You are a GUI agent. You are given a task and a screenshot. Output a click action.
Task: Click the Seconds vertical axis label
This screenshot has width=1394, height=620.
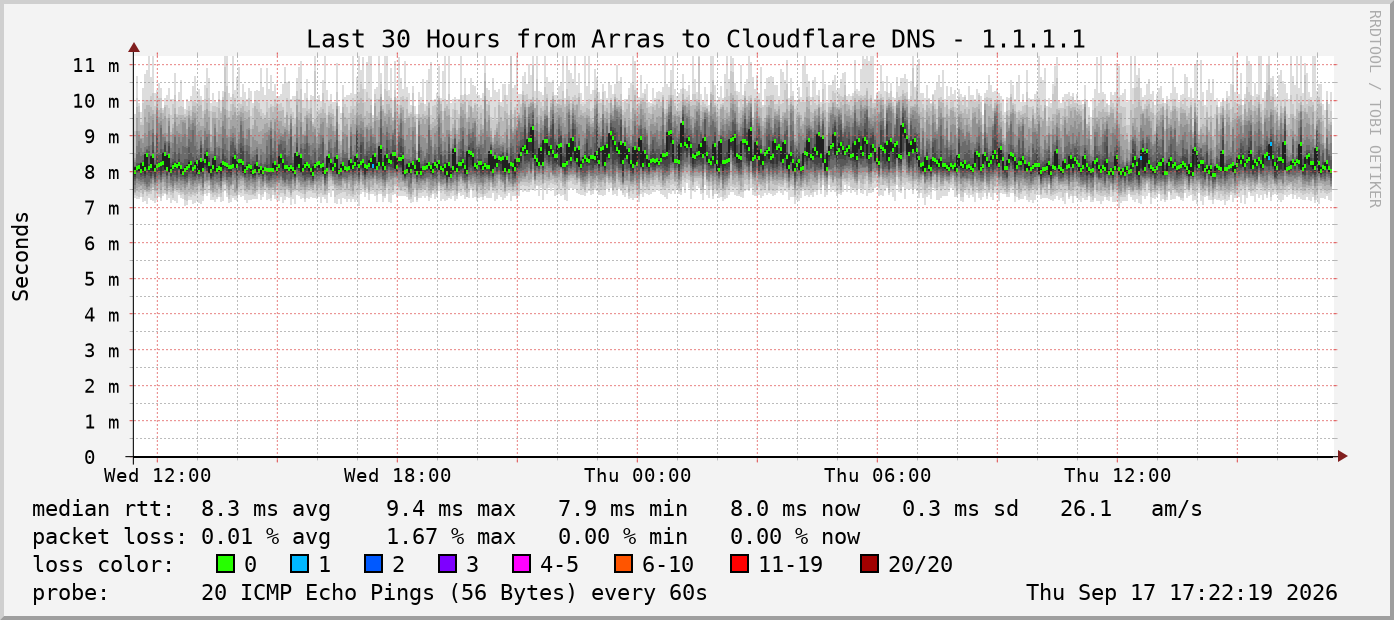pyautogui.click(x=21, y=256)
